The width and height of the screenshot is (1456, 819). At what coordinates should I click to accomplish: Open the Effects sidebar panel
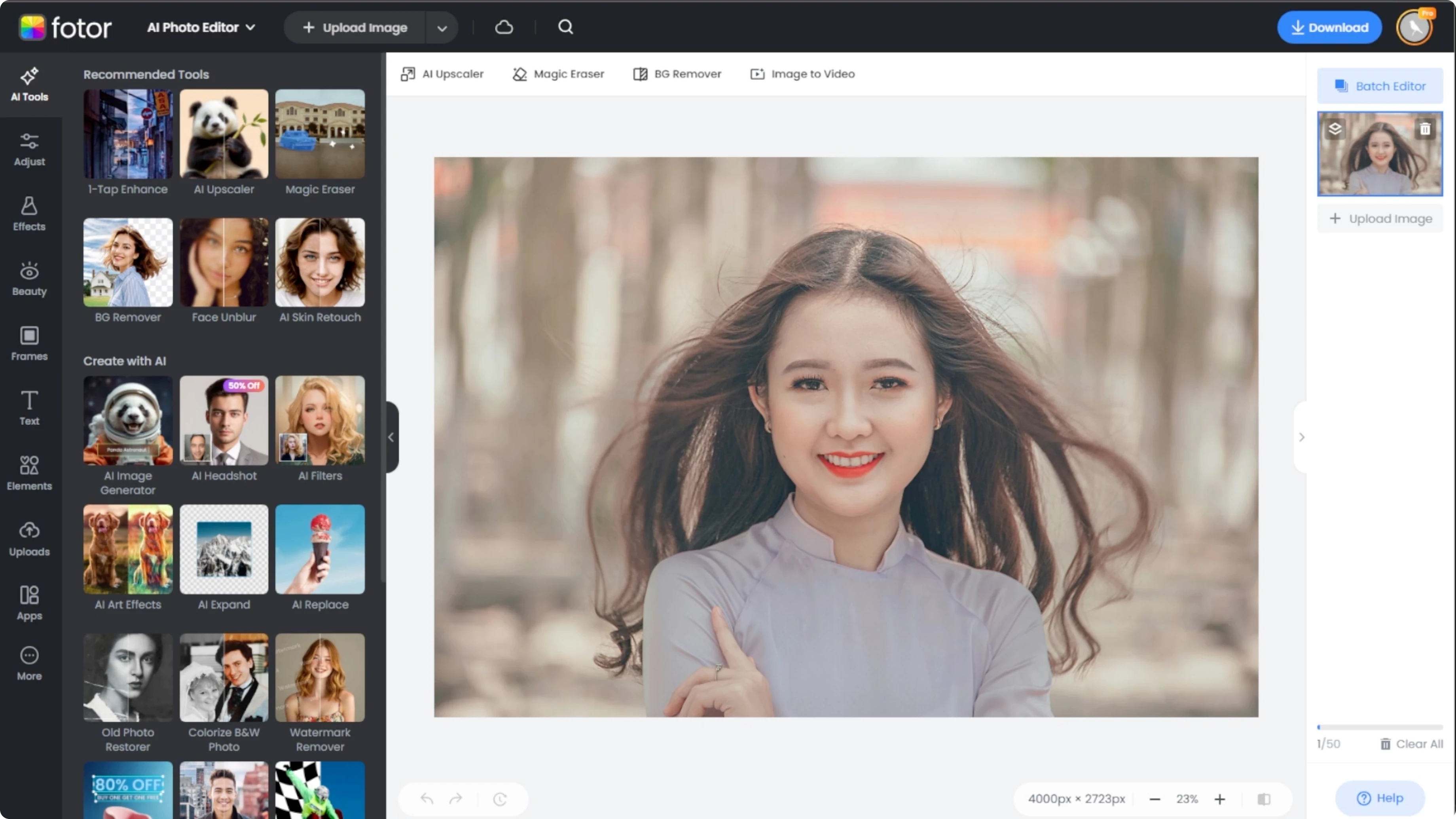[29, 215]
